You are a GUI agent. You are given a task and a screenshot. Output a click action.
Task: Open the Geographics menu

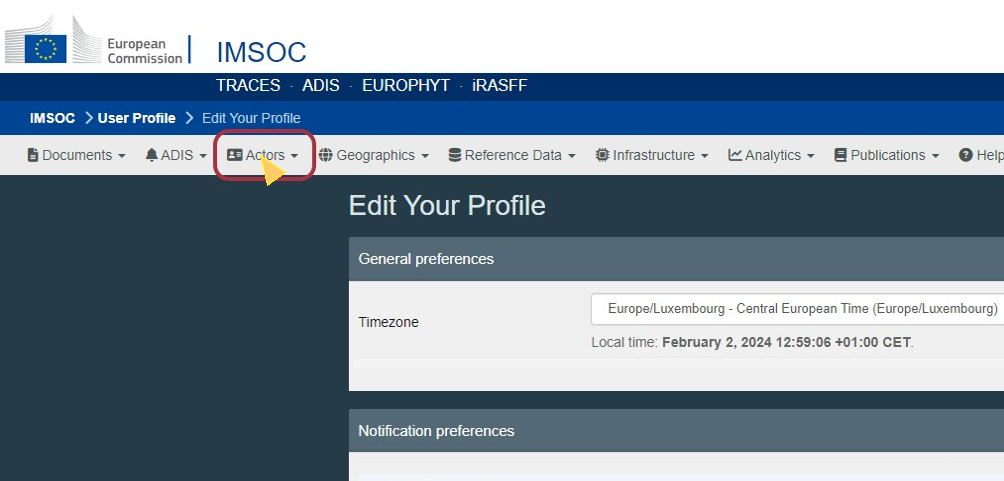[374, 155]
